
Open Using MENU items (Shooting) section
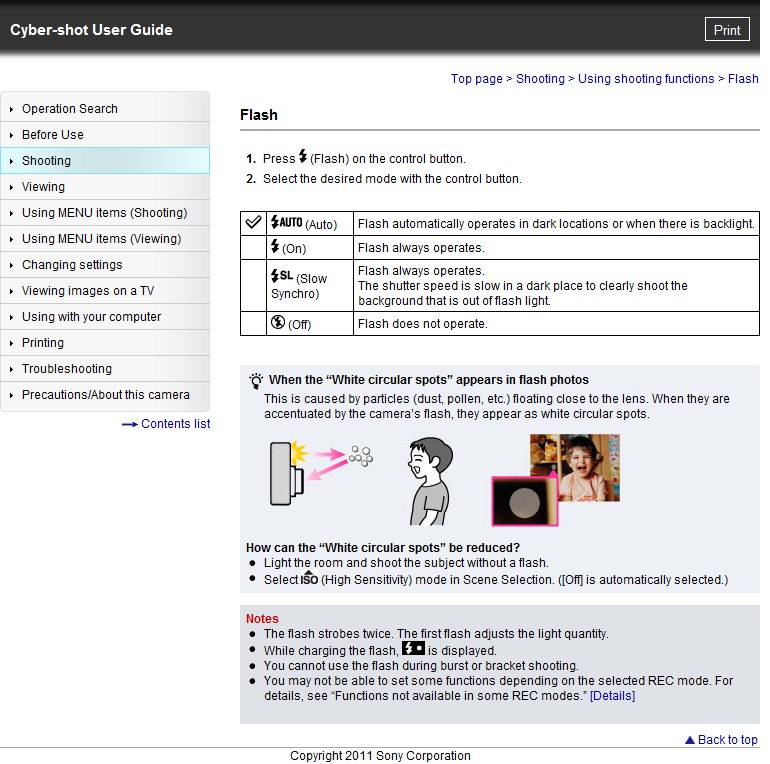pyautogui.click(x=104, y=213)
